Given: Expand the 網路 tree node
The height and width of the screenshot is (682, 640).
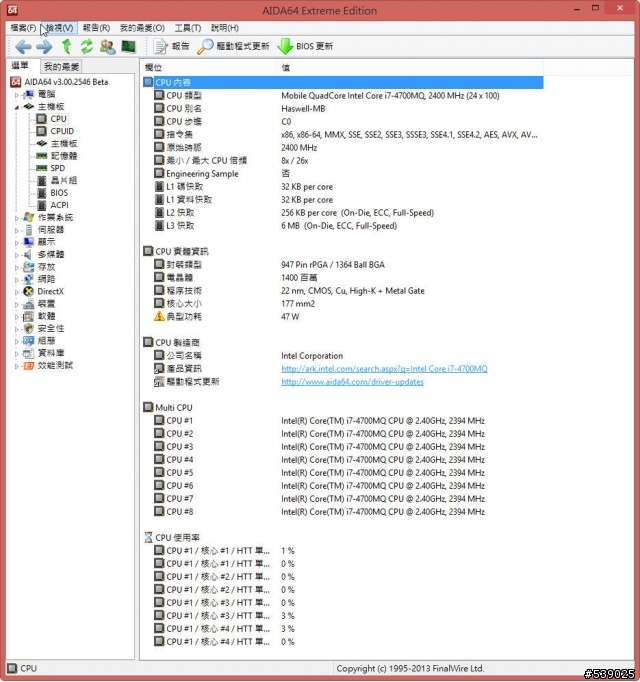Looking at the screenshot, I should tap(17, 280).
